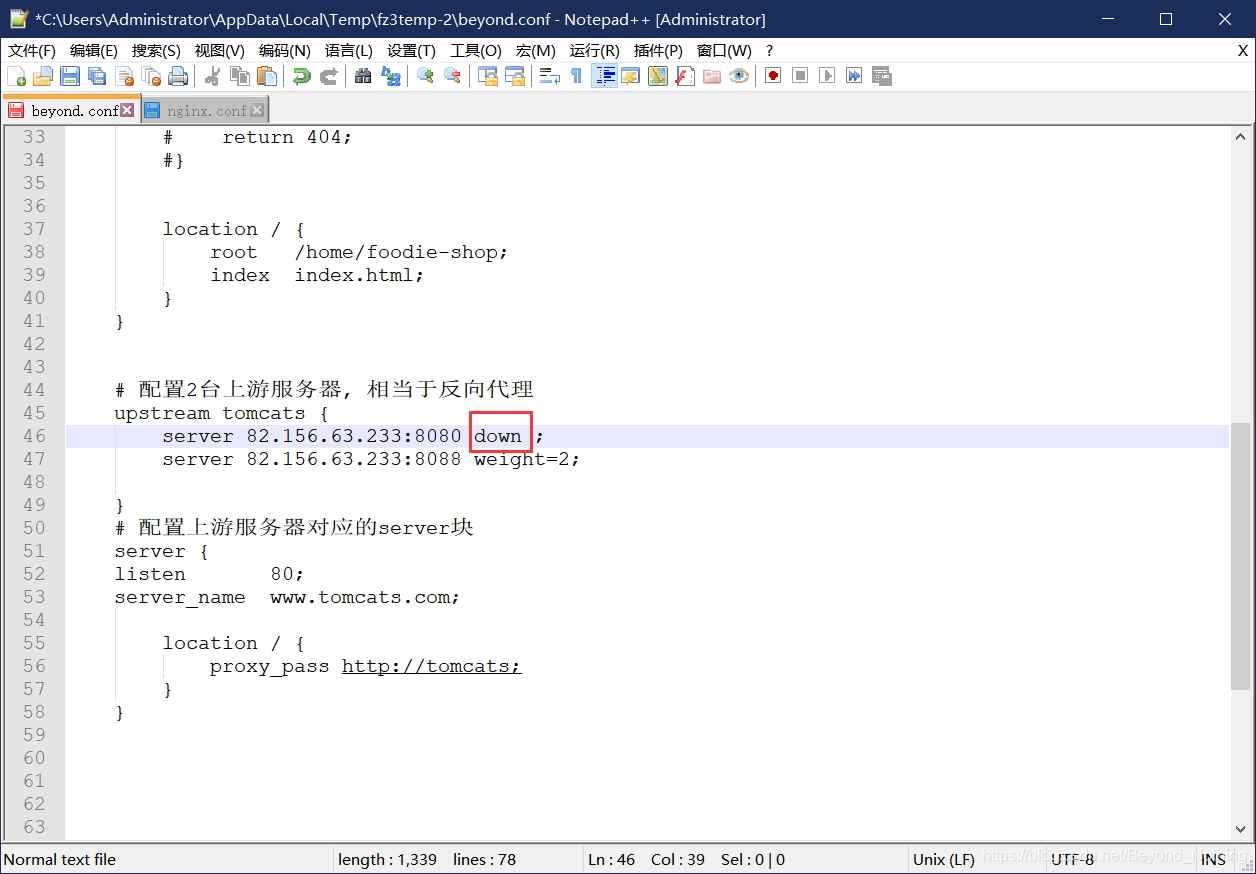Open the 编辑(E) edit menu
The image size is (1256, 874).
94,50
